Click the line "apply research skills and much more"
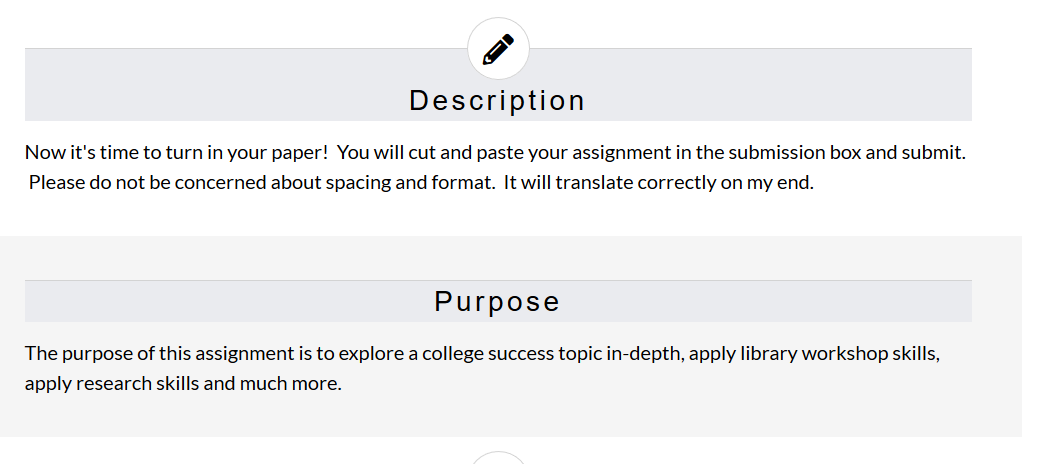This screenshot has height=464, width=1039. tap(183, 383)
